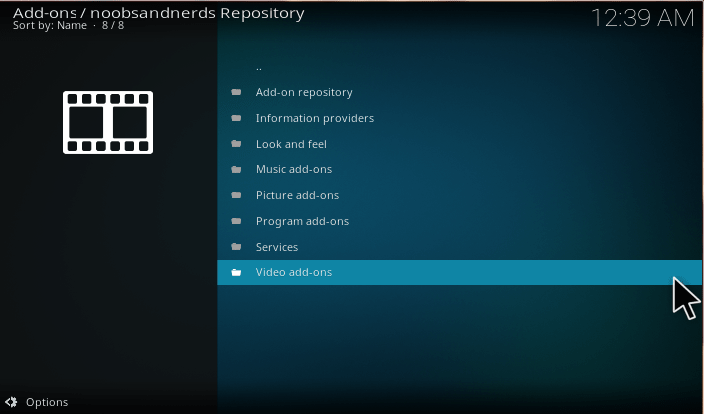Image resolution: width=704 pixels, height=414 pixels.
Task: Open the Information providers category
Action: [459, 118]
